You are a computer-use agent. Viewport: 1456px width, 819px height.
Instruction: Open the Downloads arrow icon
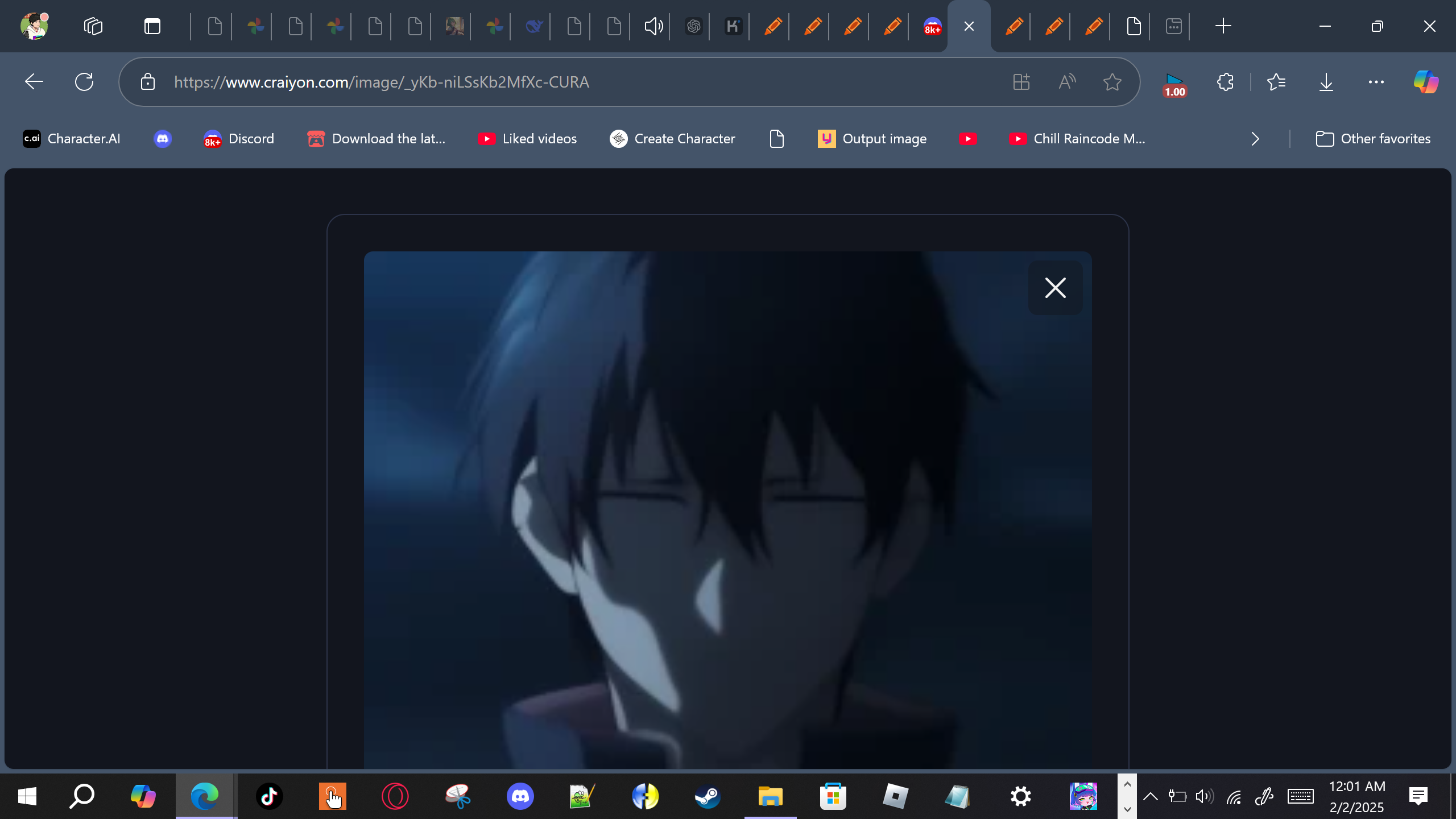(x=1326, y=82)
